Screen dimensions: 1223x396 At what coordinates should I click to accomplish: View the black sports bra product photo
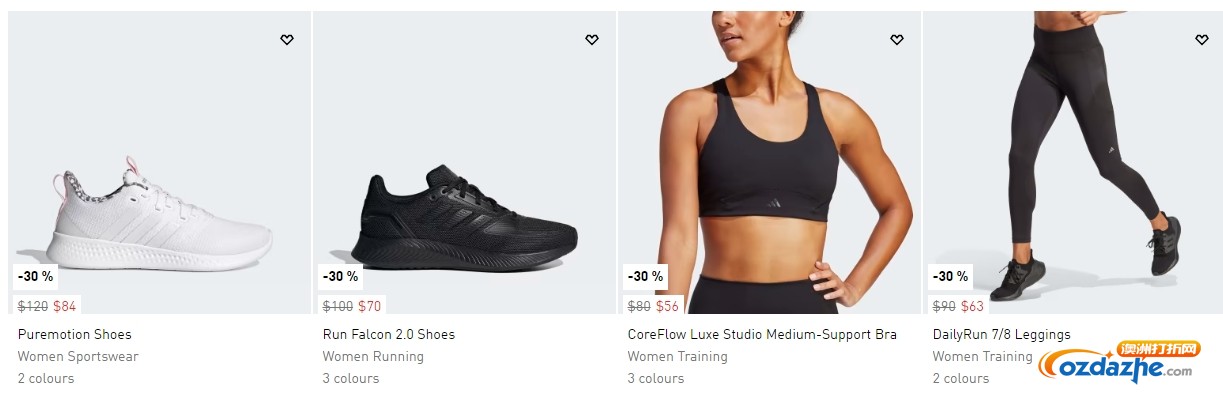pyautogui.click(x=770, y=162)
